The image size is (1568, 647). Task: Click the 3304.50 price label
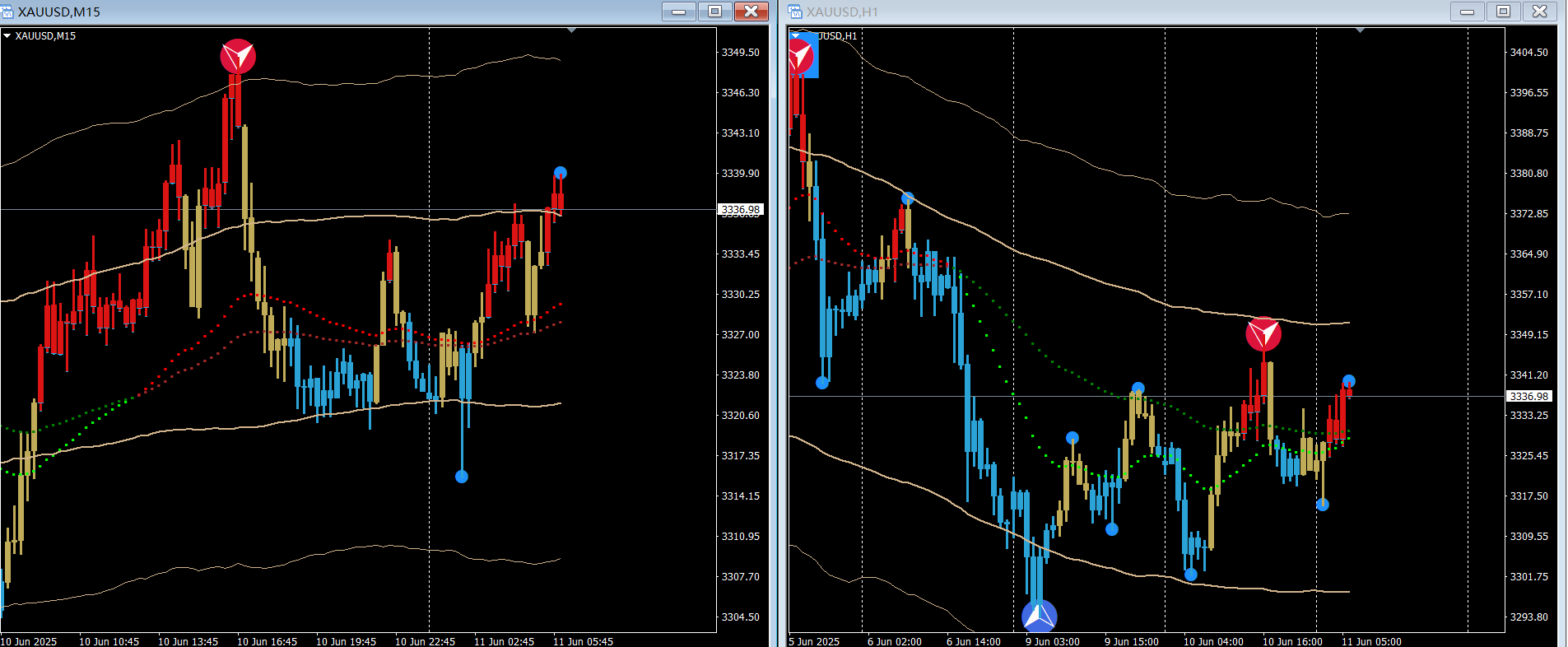point(741,617)
